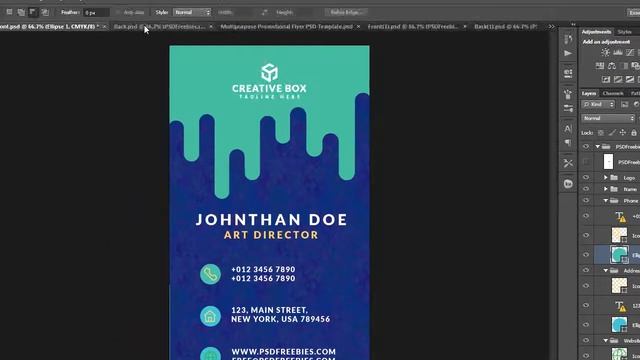640x360 pixels.
Task: Switch to the Back(1).psd document tab
Action: click(506, 27)
